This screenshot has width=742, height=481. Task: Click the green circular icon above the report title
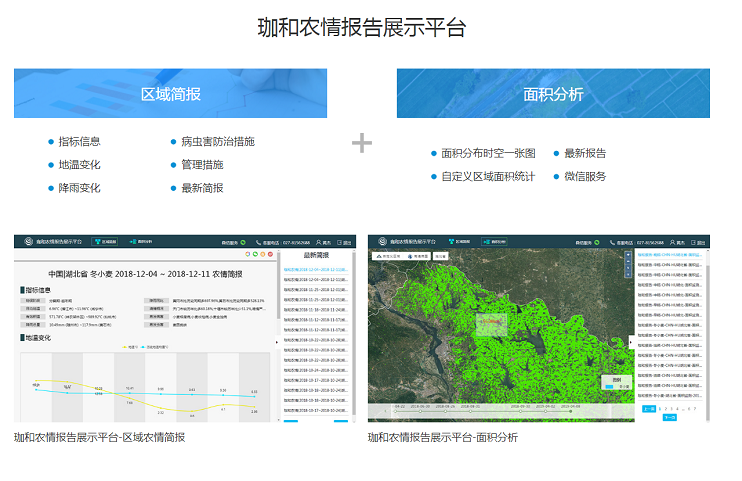(254, 255)
